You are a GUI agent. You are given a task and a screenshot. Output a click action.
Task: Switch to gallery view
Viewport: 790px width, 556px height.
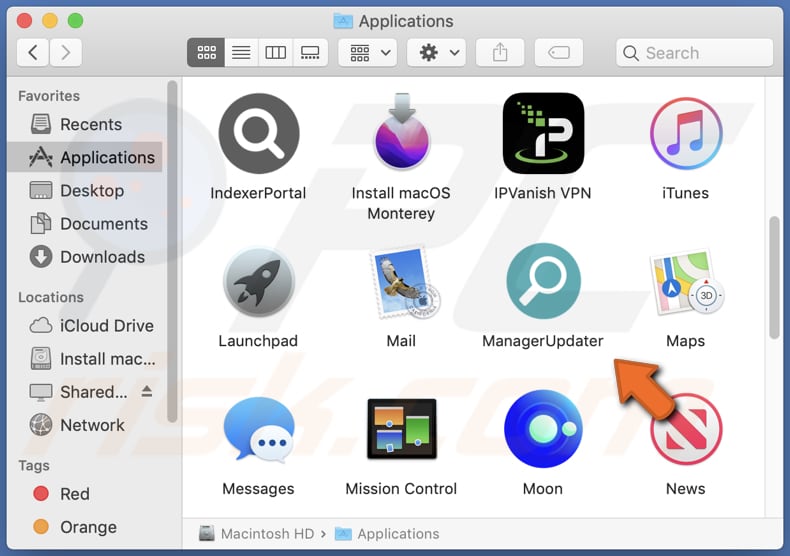[310, 52]
